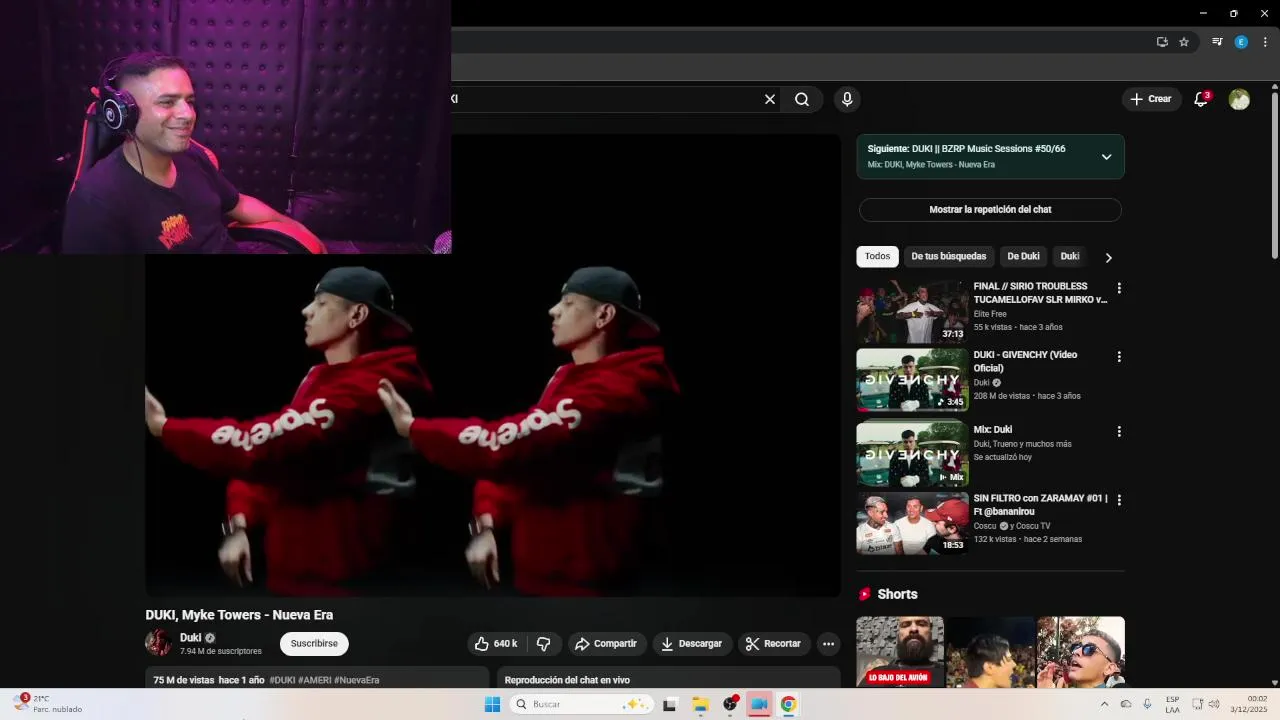Open options for SIN FILTRO con ZARAMAY

pyautogui.click(x=1119, y=500)
